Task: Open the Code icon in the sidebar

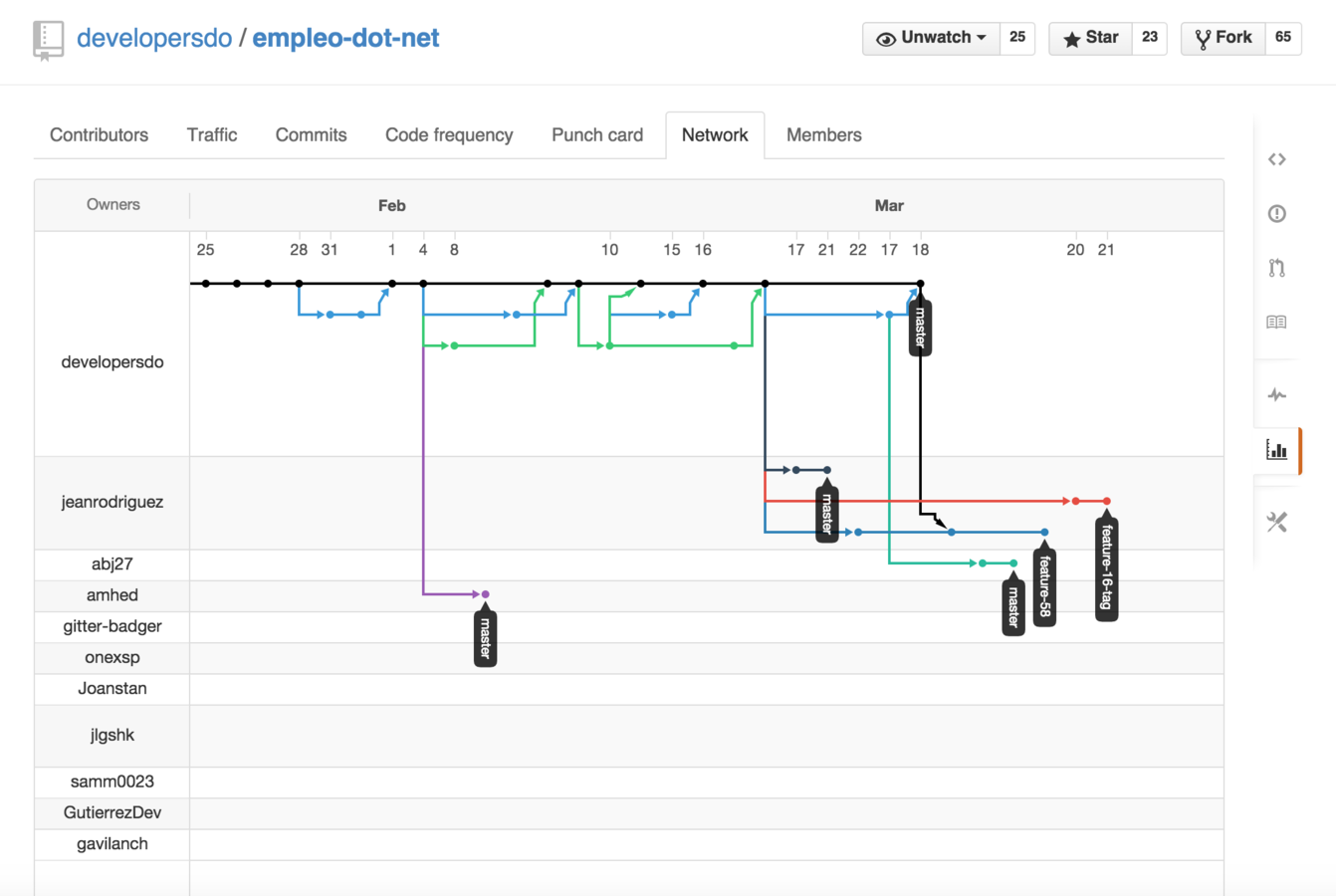Action: tap(1277, 159)
